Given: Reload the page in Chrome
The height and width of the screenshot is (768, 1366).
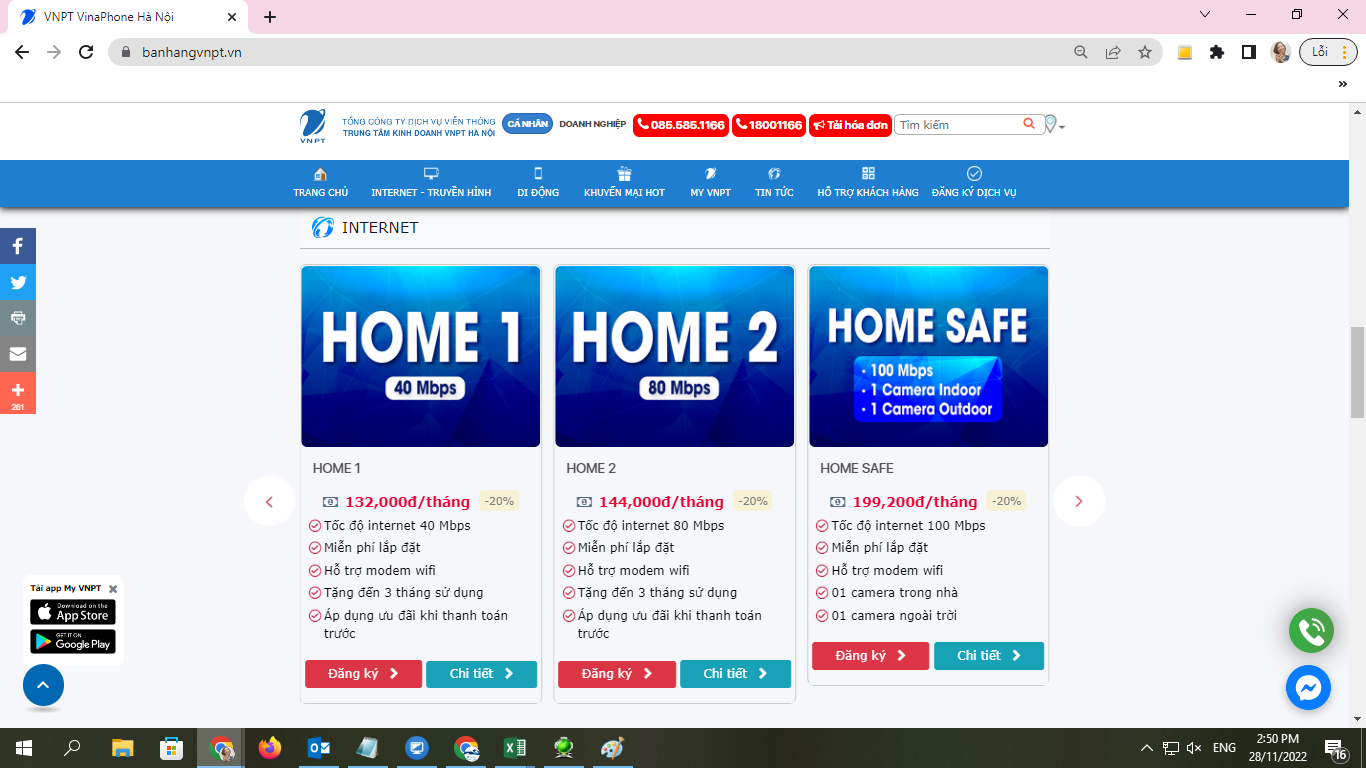Looking at the screenshot, I should coord(86,52).
